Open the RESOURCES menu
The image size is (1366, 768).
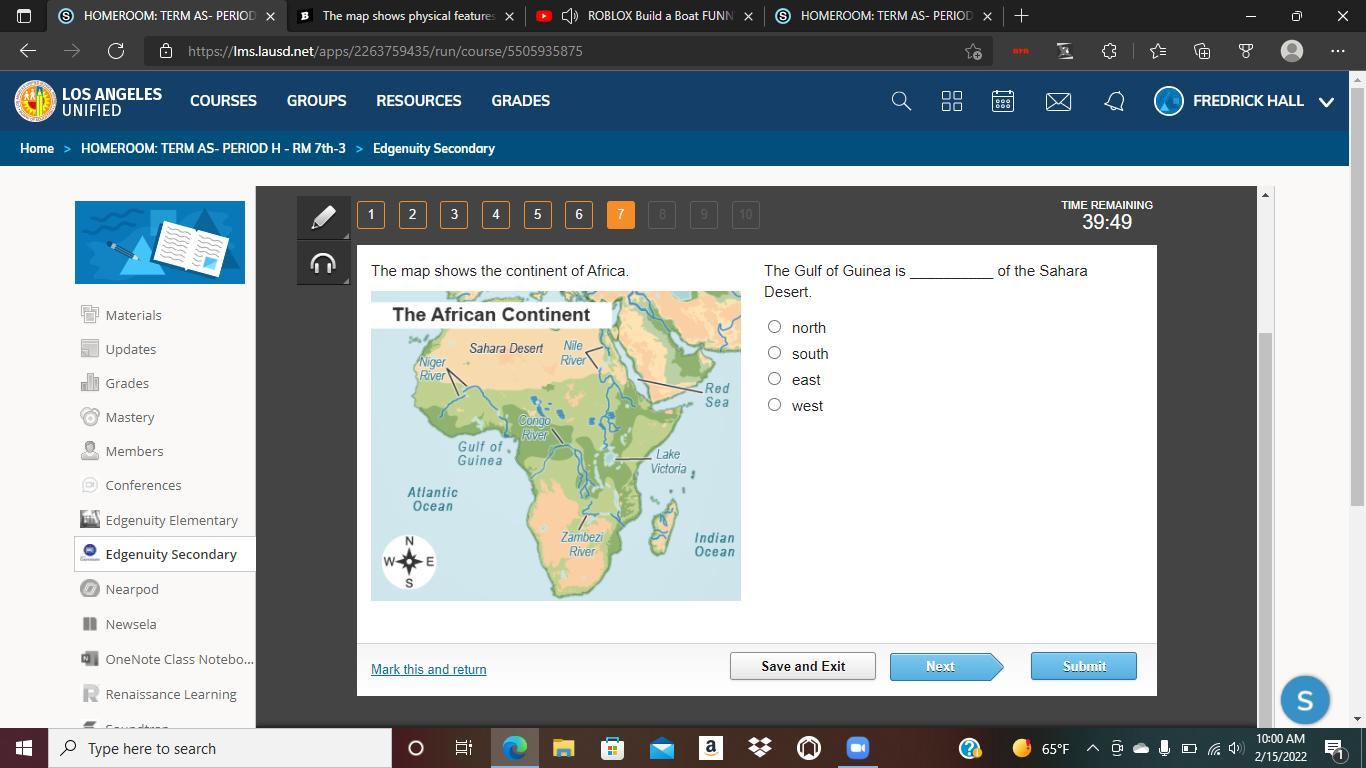[418, 101]
